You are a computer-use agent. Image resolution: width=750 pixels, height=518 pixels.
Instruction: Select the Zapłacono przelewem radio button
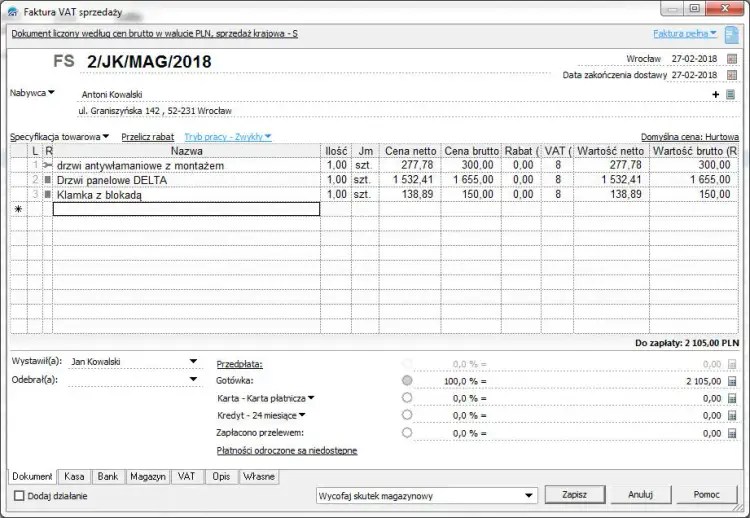(407, 433)
